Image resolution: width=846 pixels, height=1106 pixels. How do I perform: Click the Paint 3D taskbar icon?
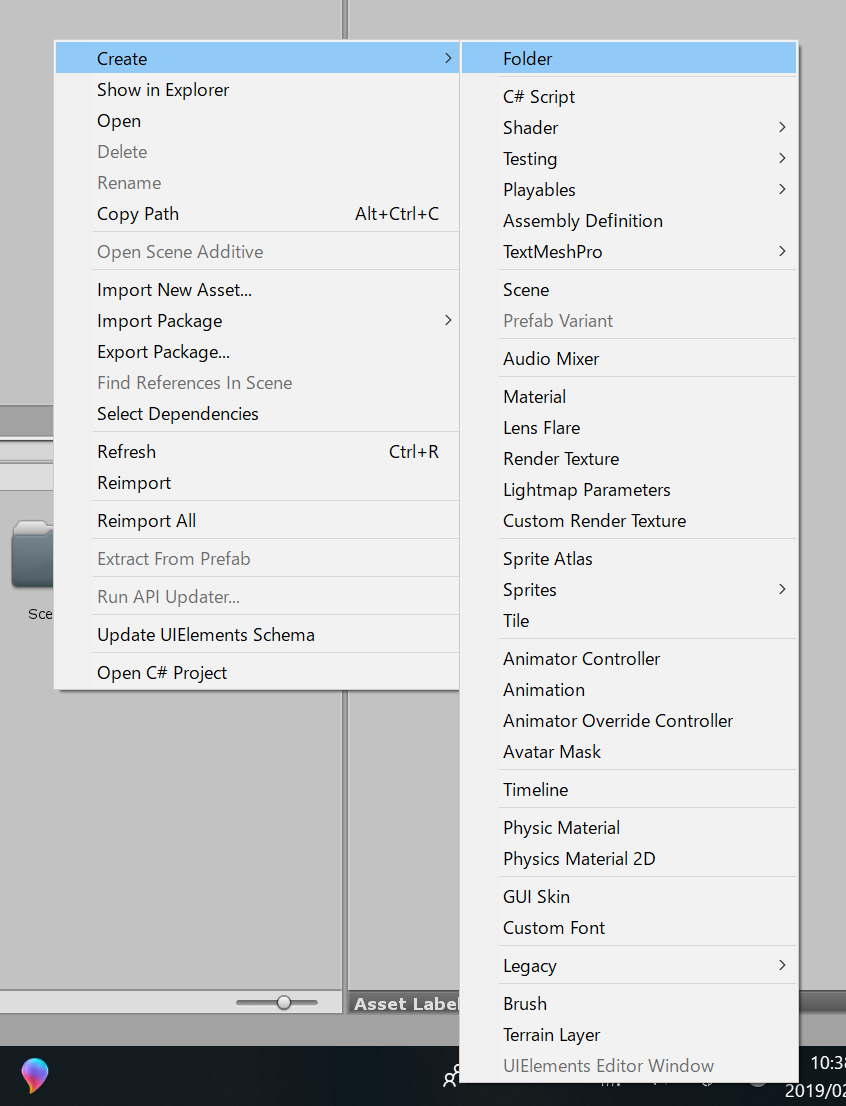(35, 1076)
